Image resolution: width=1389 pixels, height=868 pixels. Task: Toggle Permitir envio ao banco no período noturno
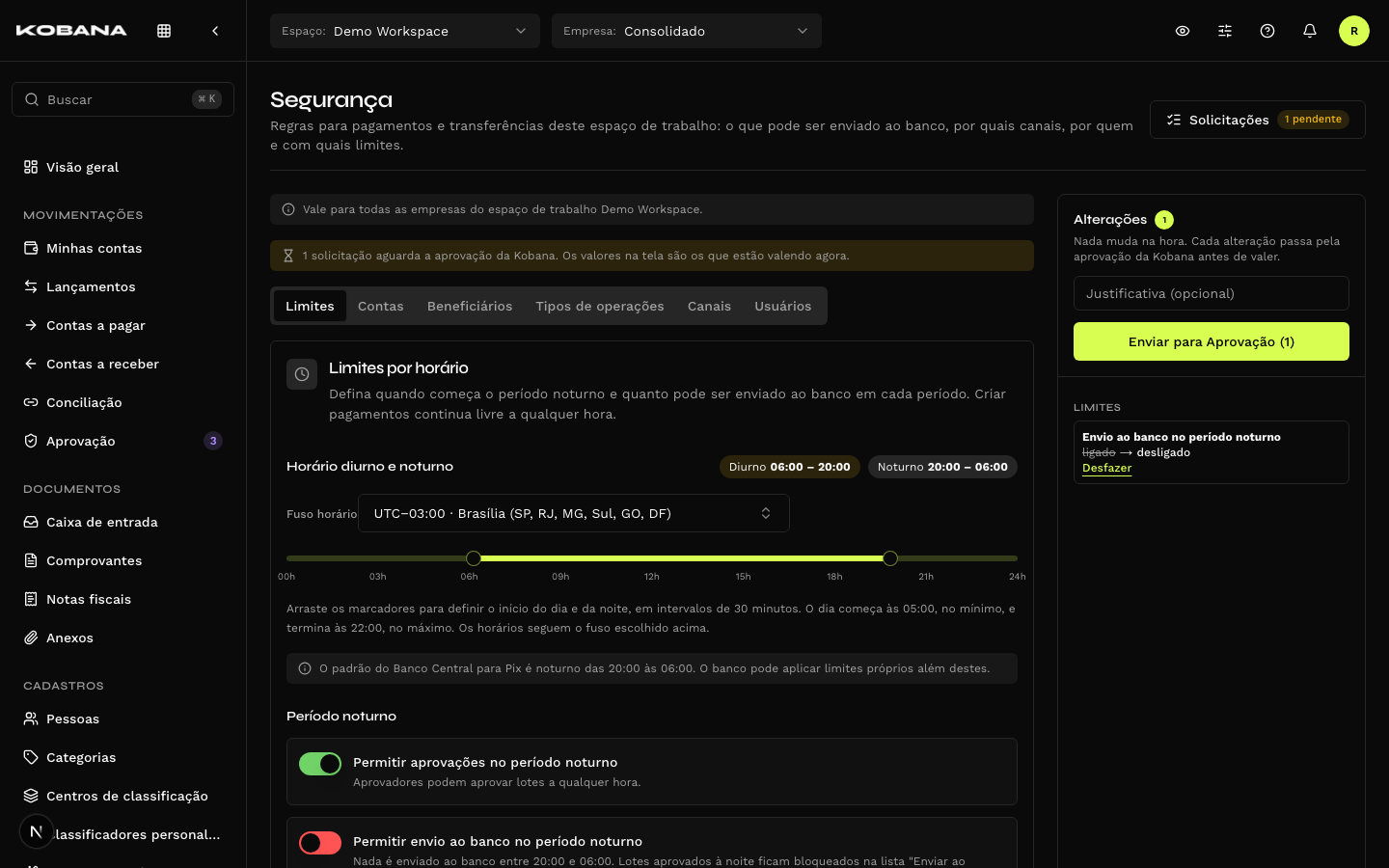click(320, 843)
